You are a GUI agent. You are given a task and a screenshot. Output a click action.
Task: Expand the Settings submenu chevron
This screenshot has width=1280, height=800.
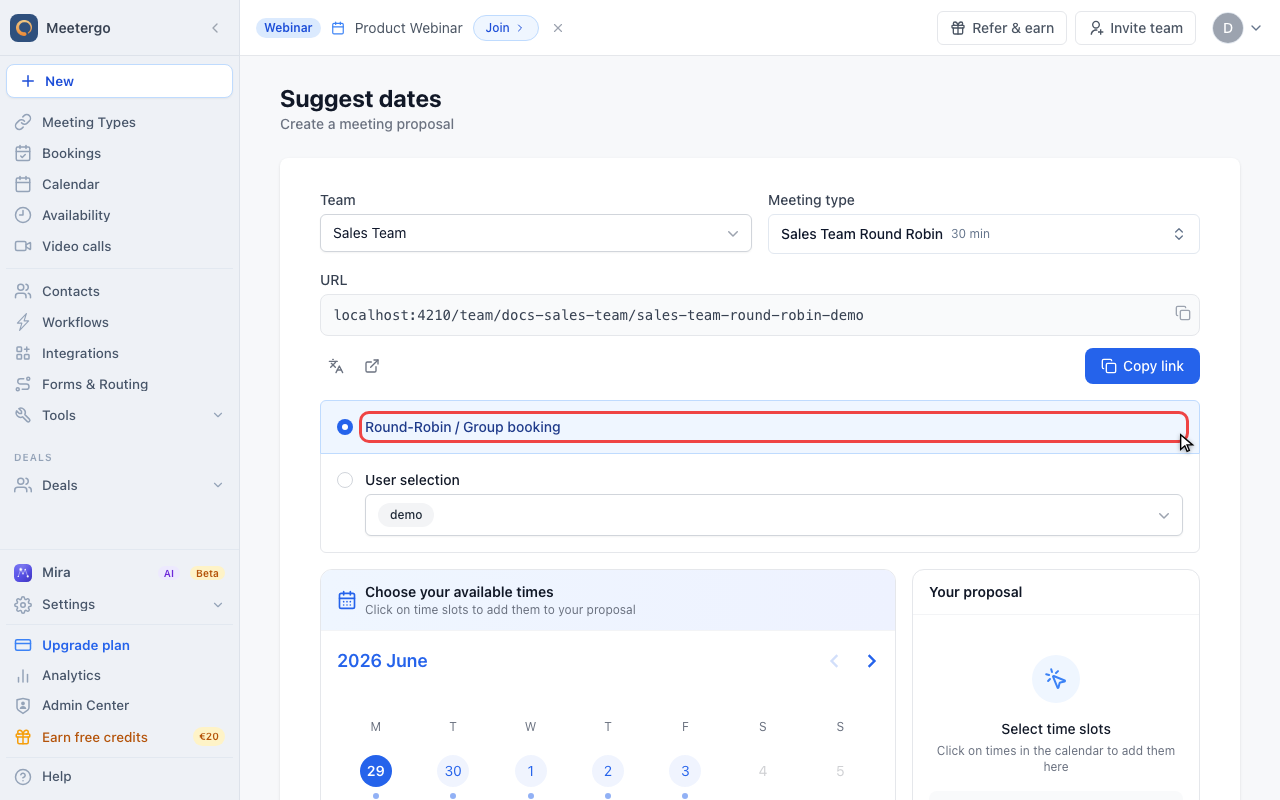(x=218, y=604)
